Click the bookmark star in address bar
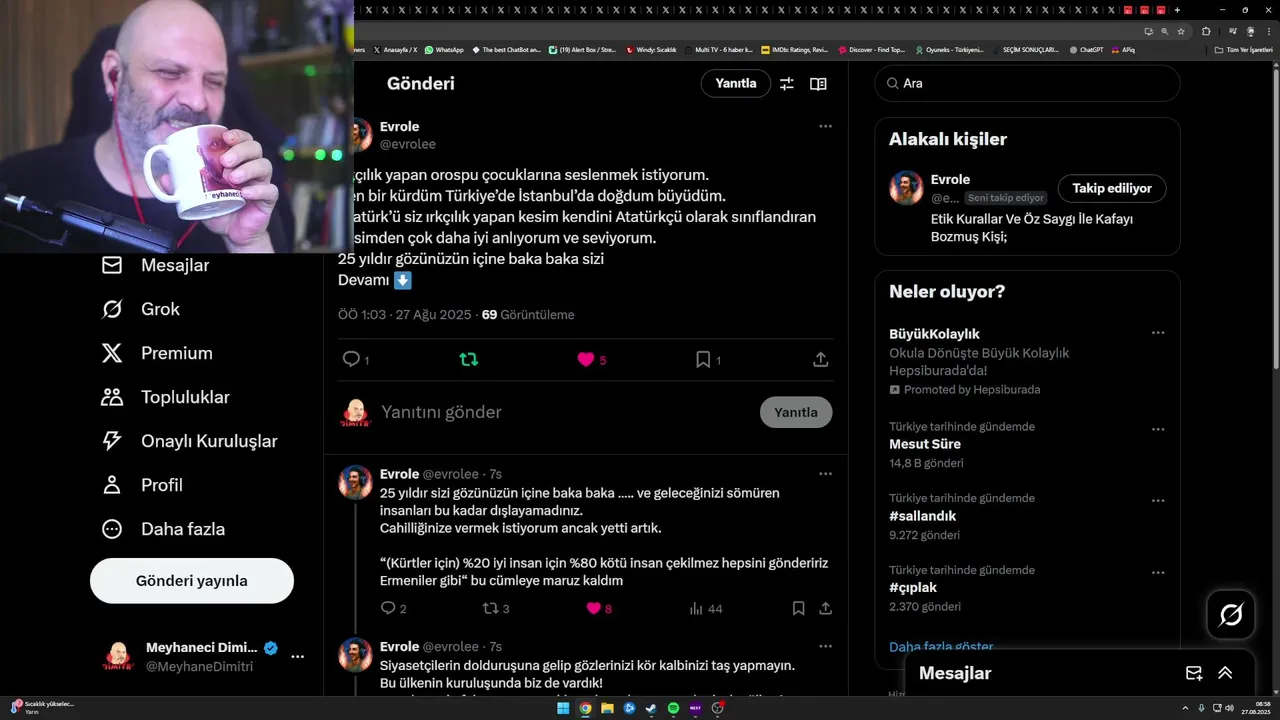 pyautogui.click(x=1181, y=31)
